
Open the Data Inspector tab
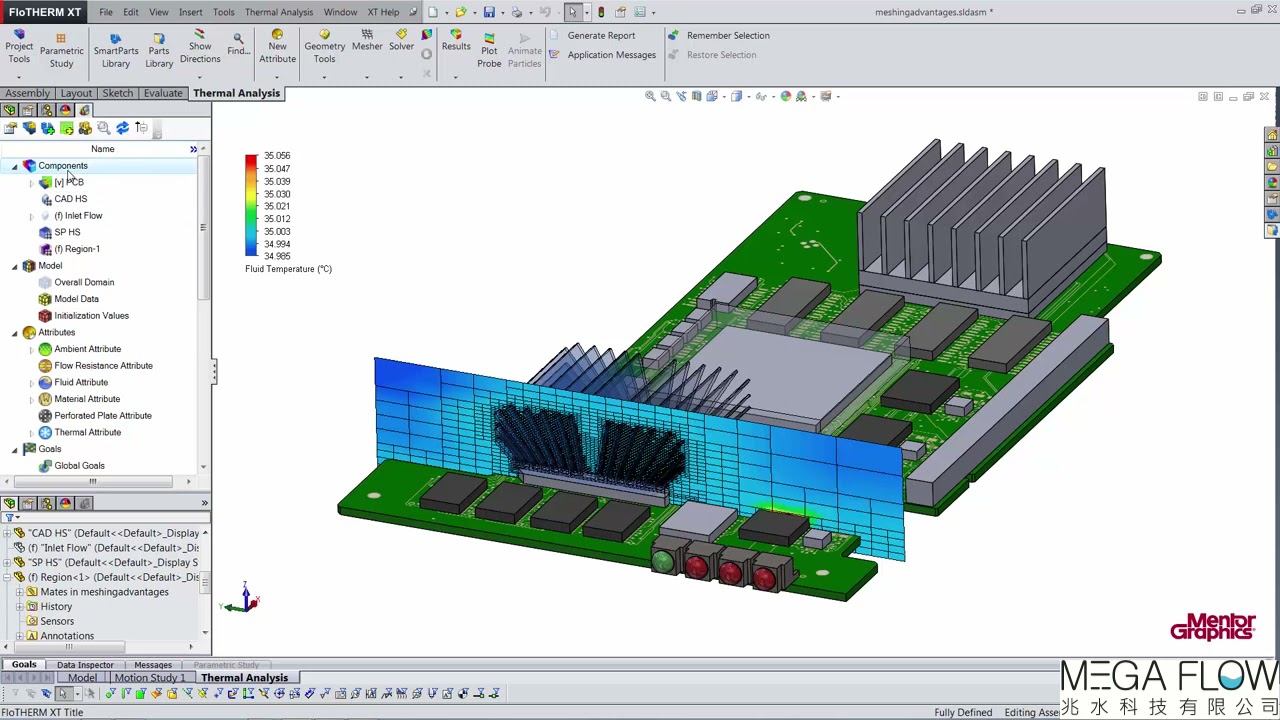(85, 665)
